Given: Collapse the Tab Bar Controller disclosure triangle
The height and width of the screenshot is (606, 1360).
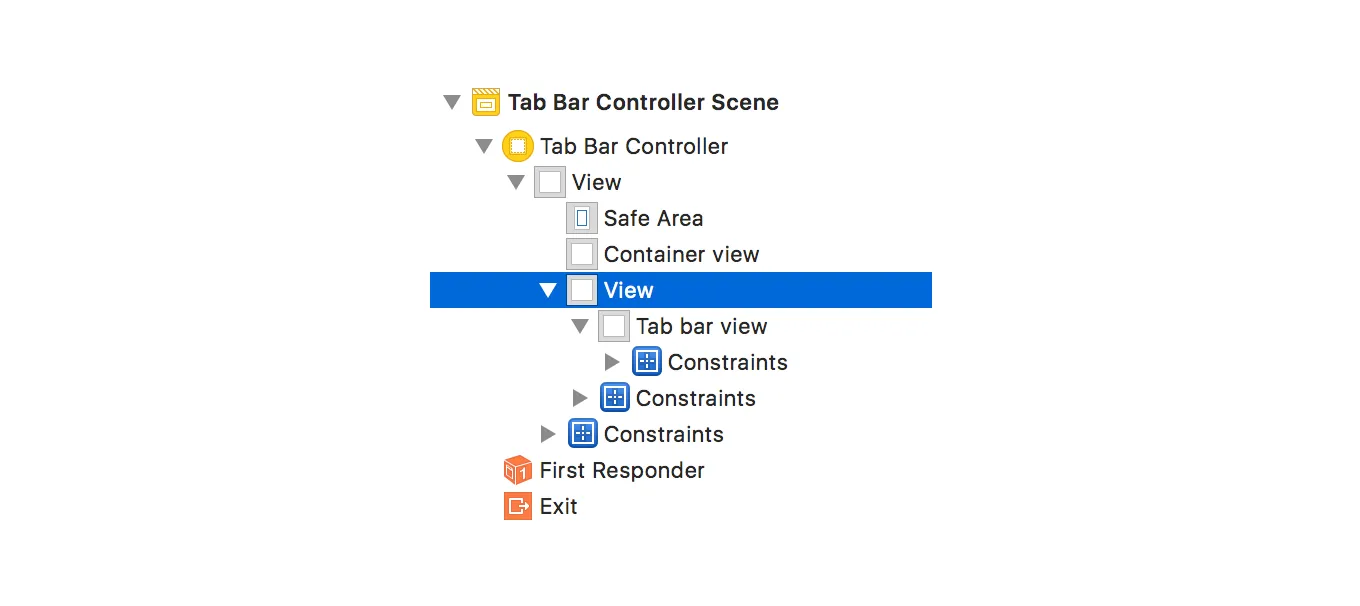Looking at the screenshot, I should point(484,146).
